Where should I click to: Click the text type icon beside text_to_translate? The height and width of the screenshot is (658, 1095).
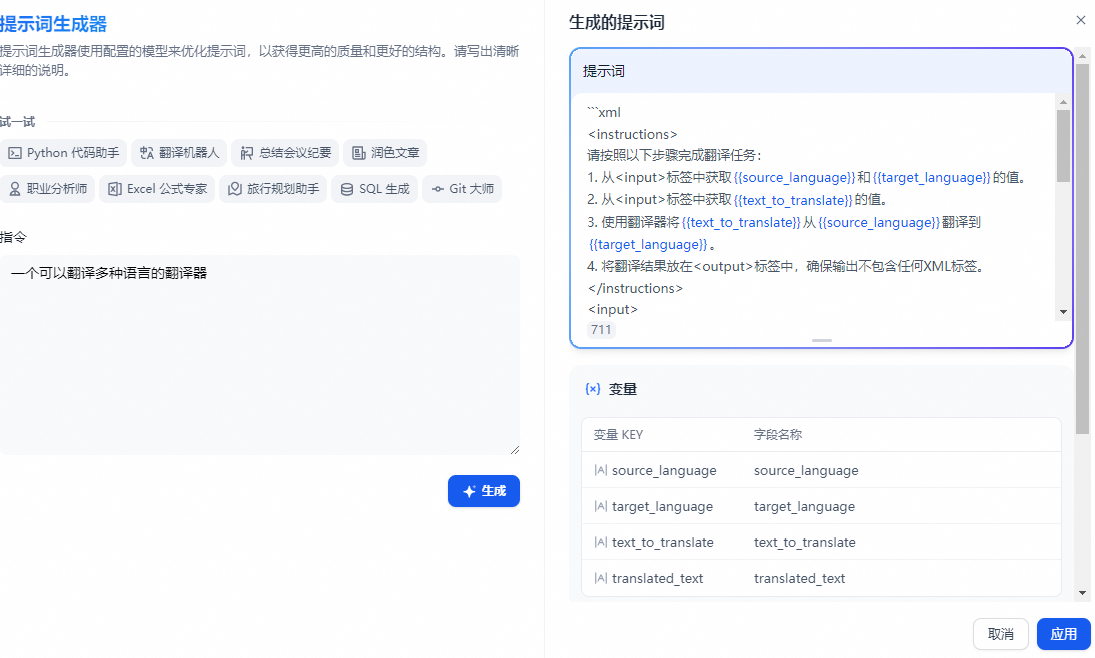[x=601, y=542]
